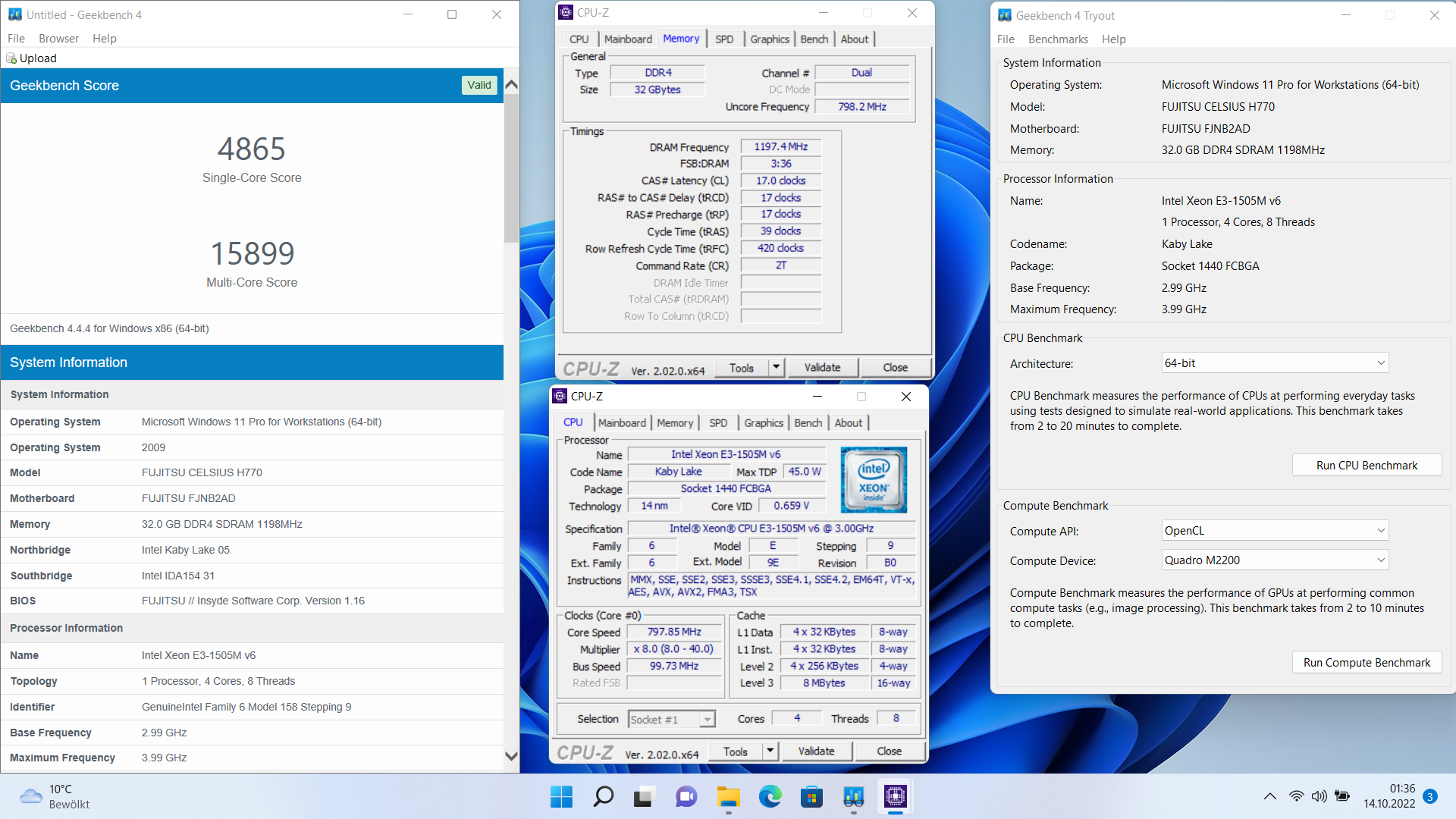This screenshot has height=819, width=1456.
Task: Click the Valid badge in Geekbench Score
Action: click(479, 85)
